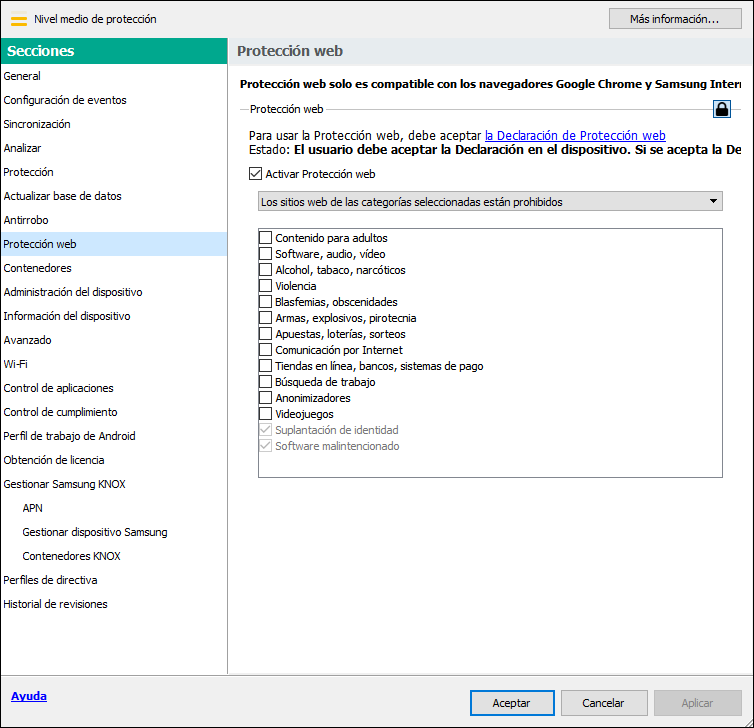Open the Contenedores section
Screen dimensions: 754x728
pos(38,268)
